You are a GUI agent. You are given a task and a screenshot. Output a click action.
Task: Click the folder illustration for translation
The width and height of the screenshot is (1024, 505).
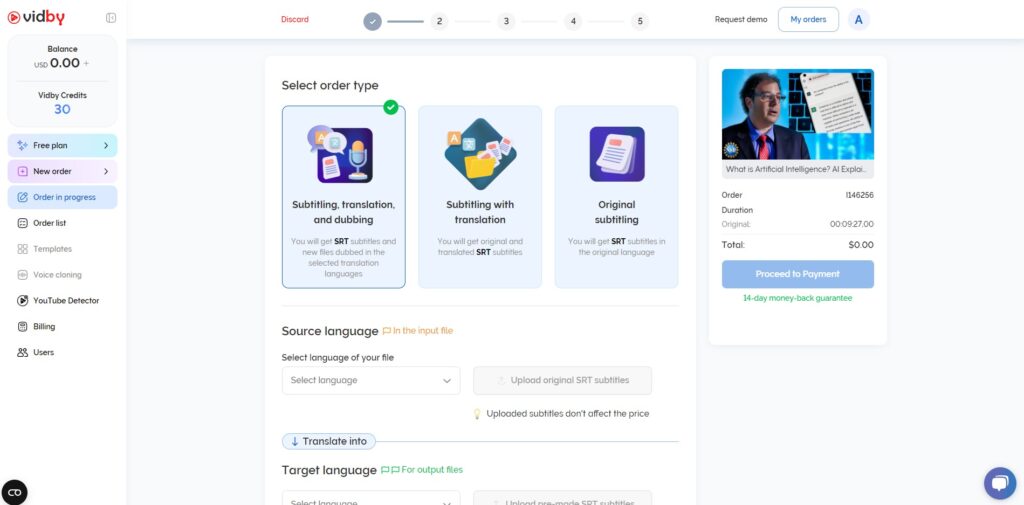480,154
